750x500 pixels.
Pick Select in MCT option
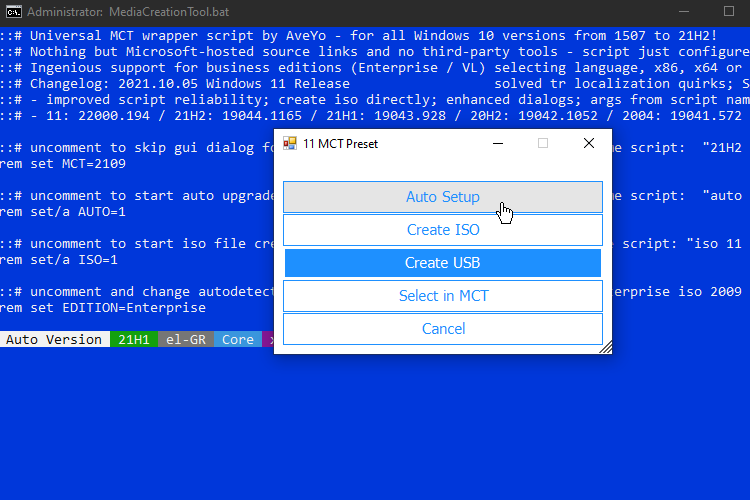pyautogui.click(x=442, y=296)
